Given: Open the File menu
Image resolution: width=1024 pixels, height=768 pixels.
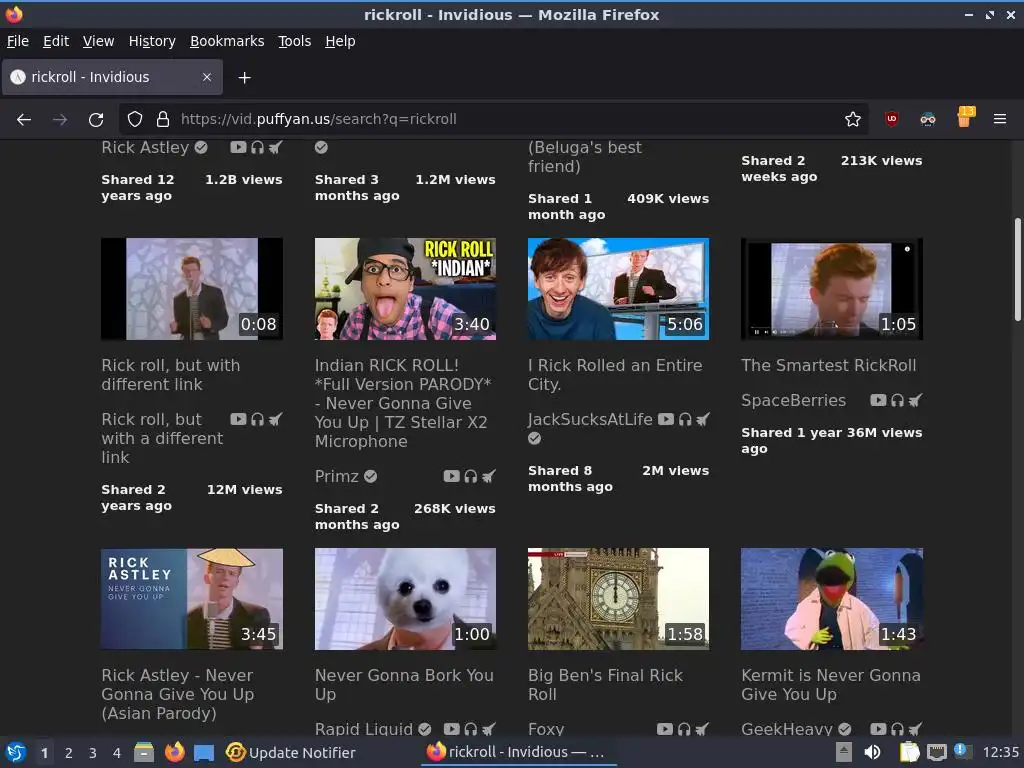Looking at the screenshot, I should click(18, 41).
